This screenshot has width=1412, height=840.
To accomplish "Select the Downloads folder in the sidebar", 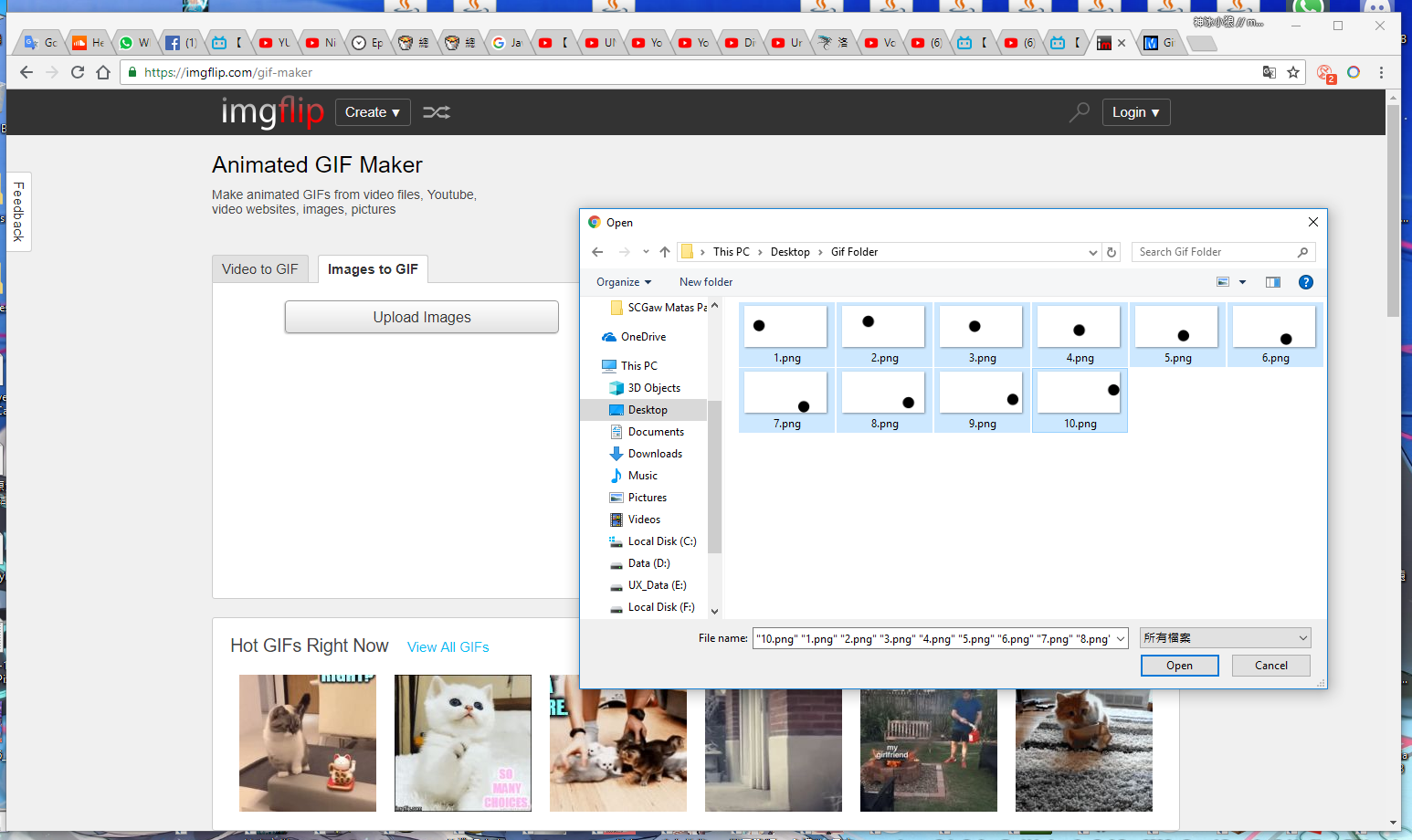I will point(655,454).
